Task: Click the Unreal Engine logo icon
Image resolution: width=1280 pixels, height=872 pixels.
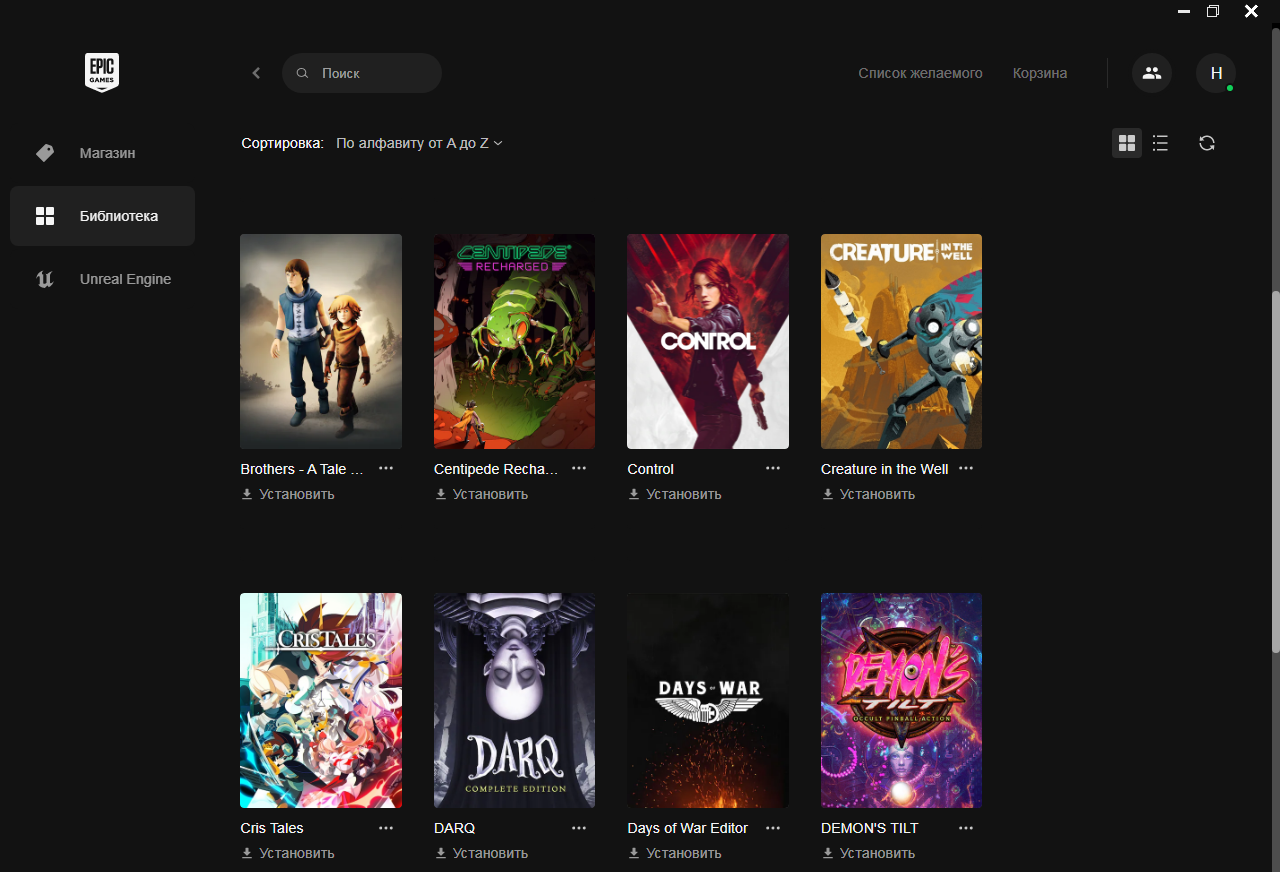Action: click(45, 279)
